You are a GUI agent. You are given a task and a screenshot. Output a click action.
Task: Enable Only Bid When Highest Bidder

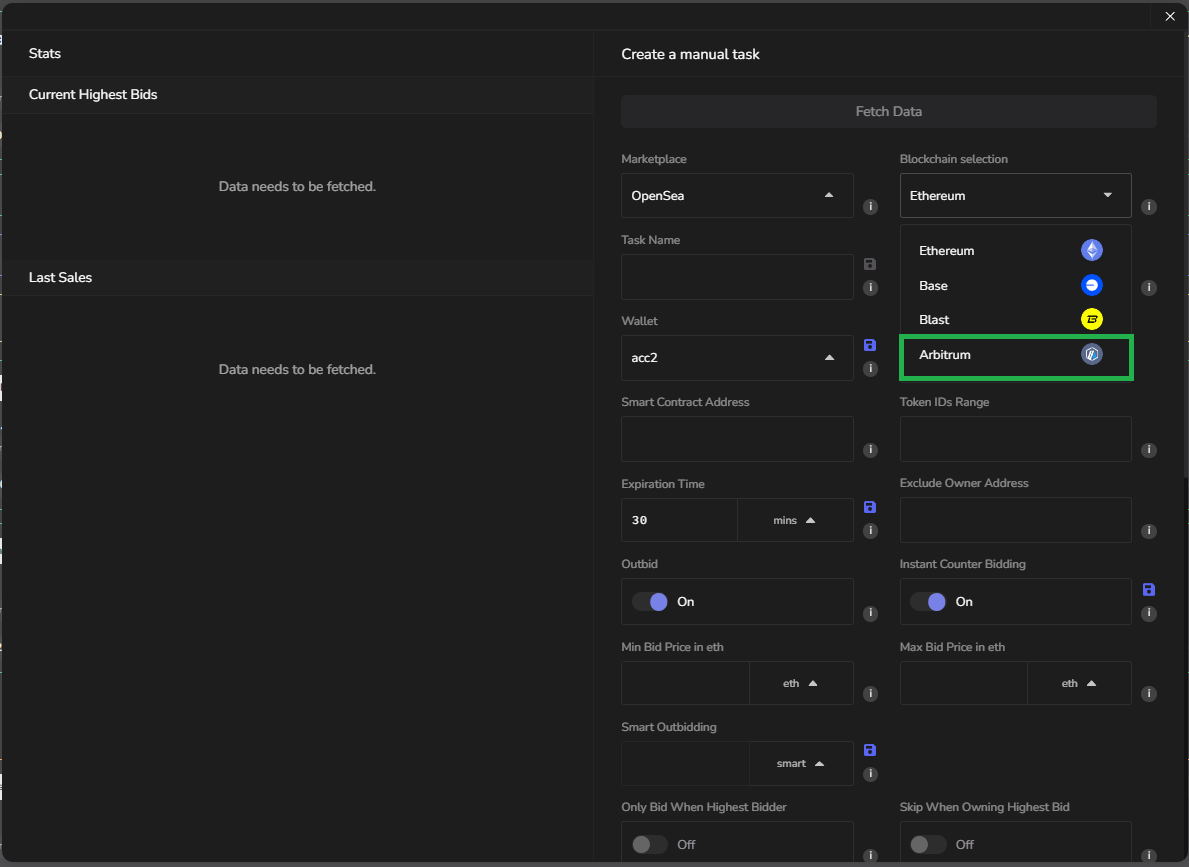click(650, 845)
